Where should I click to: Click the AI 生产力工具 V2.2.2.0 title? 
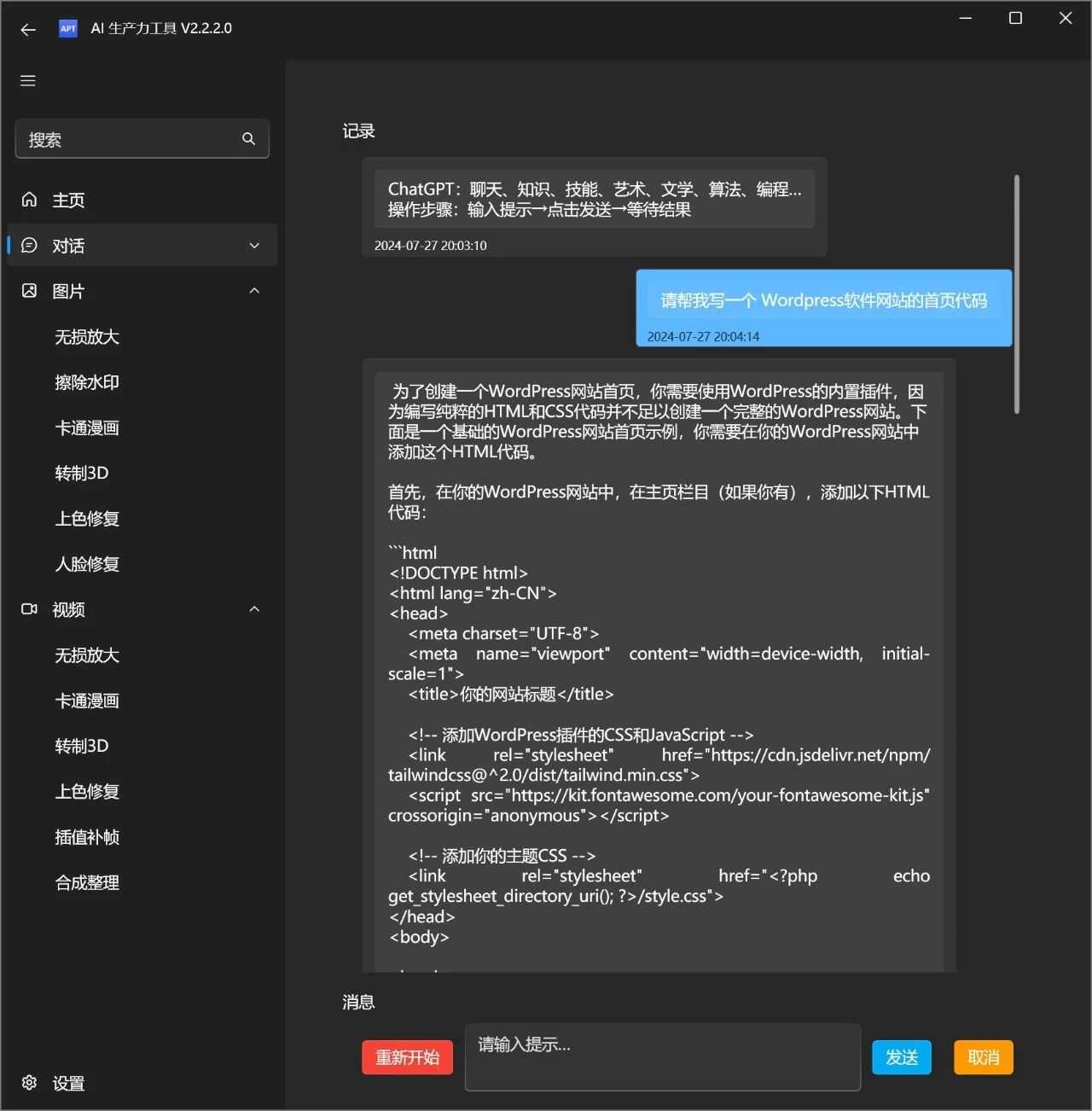coord(161,28)
